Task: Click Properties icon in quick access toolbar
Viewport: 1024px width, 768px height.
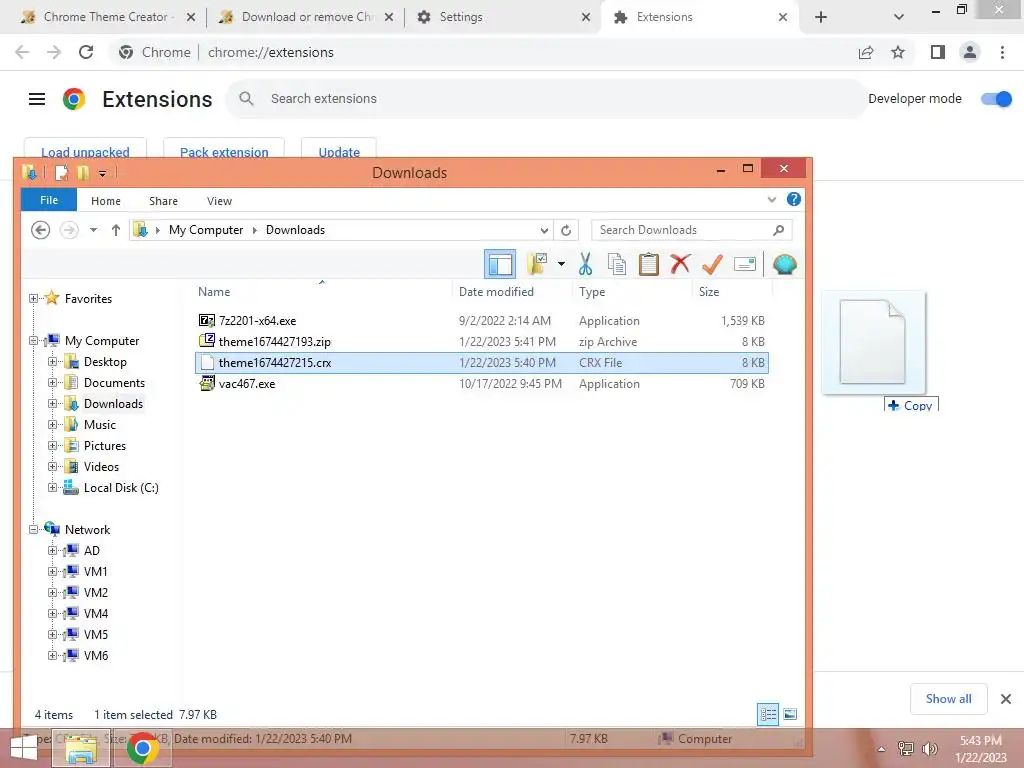Action: point(61,172)
